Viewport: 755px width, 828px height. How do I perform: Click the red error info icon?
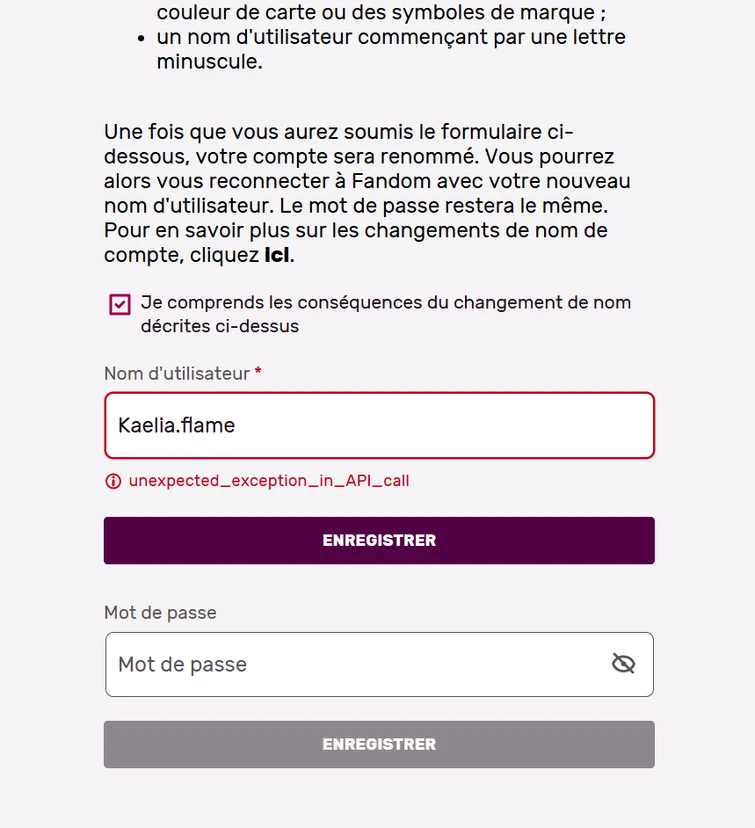point(113,481)
